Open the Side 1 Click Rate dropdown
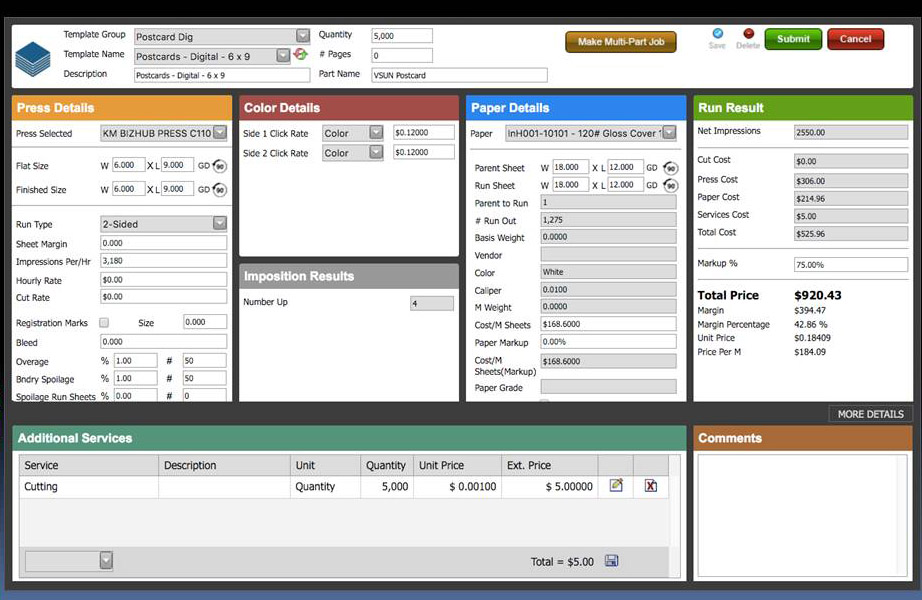The height and width of the screenshot is (600, 922). pos(376,133)
